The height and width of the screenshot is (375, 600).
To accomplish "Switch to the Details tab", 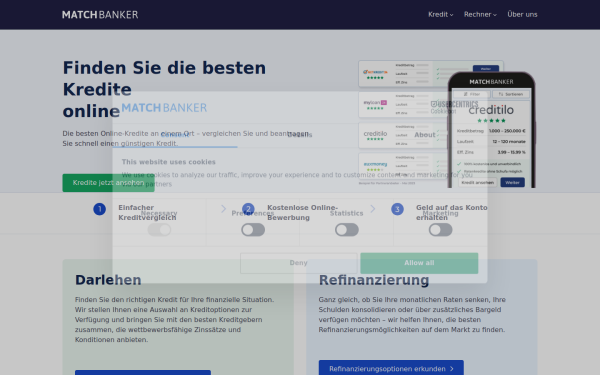I will click(300, 135).
